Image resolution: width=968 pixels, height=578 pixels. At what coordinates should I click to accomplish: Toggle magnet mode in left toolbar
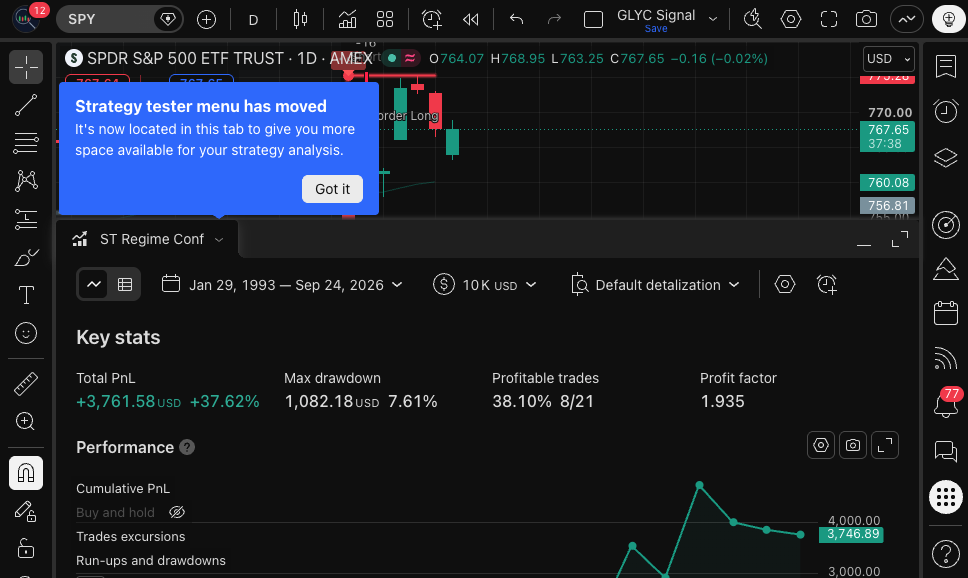tap(26, 473)
